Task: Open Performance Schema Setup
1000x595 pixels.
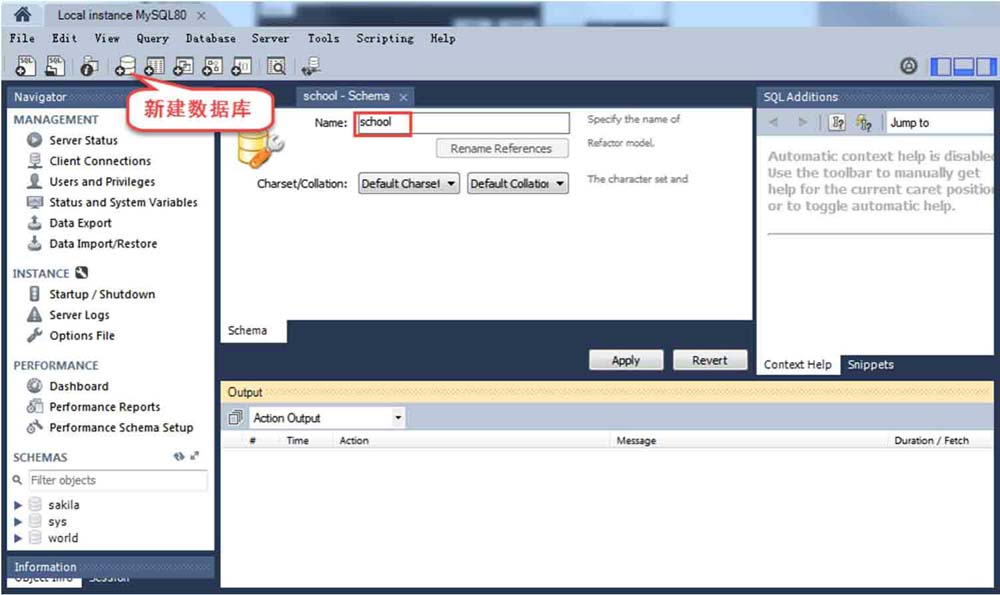Action: (121, 427)
